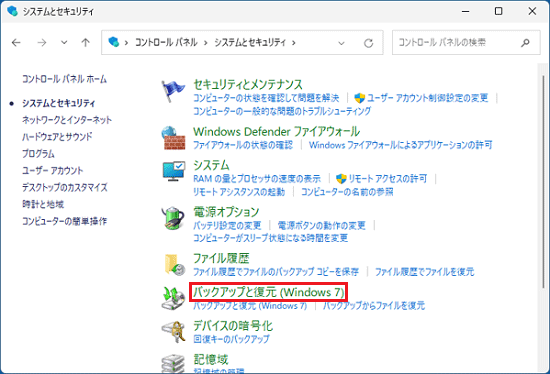Go up one level with Up arrow
The width and height of the screenshot is (550, 374).
pos(85,42)
